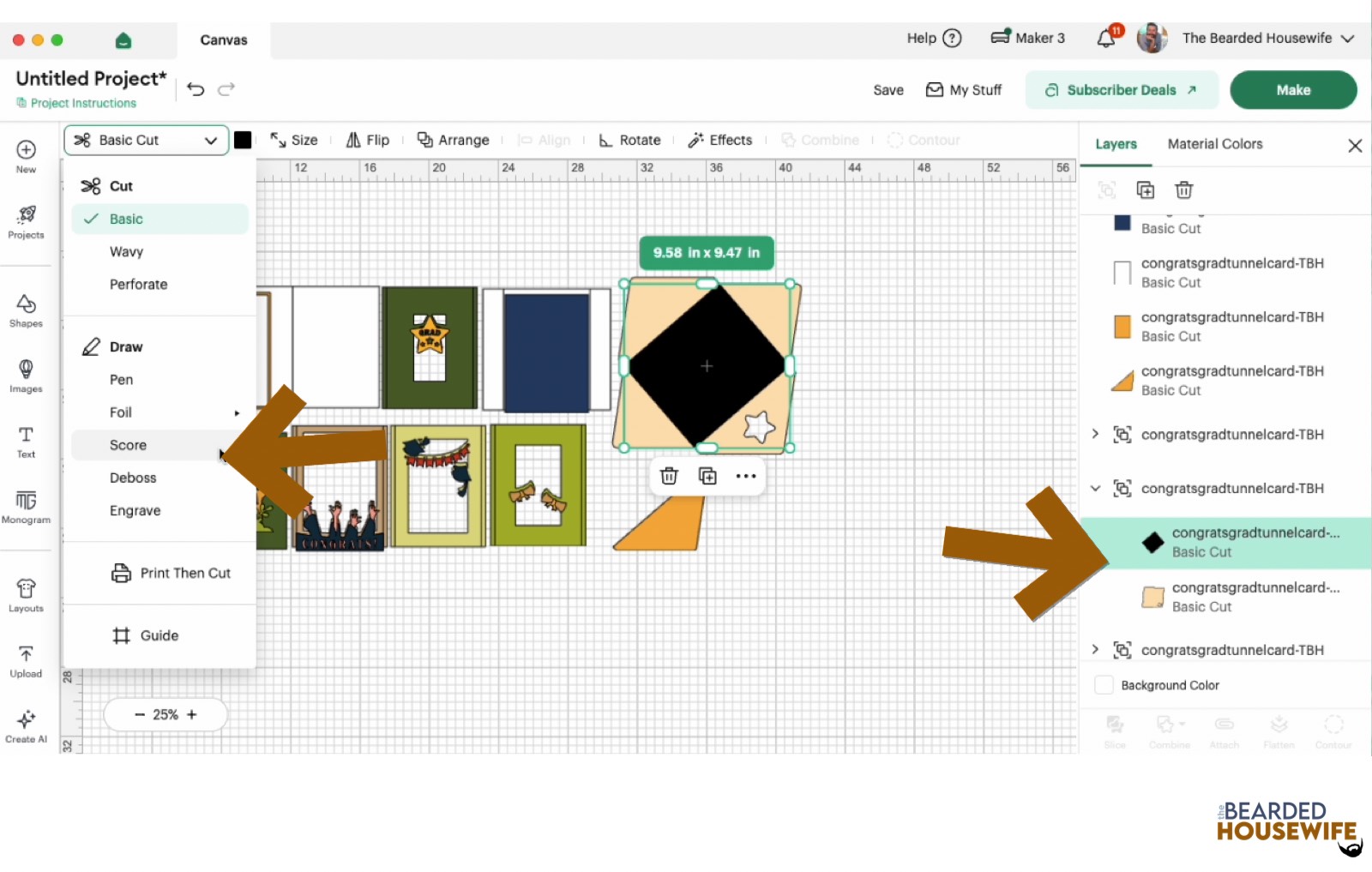Click the green GRAD star card

point(430,348)
